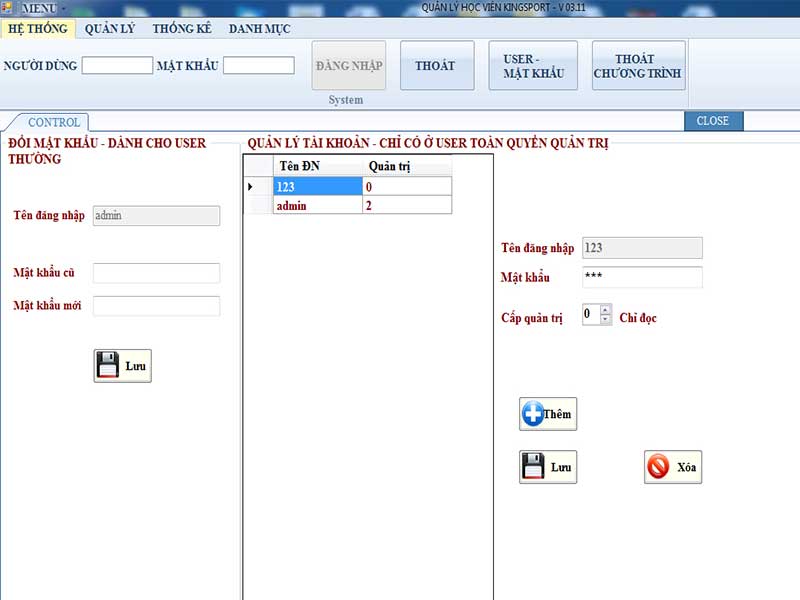The height and width of the screenshot is (600, 800).
Task: Focus the NGƯỜI DÙNG input field
Action: click(117, 65)
